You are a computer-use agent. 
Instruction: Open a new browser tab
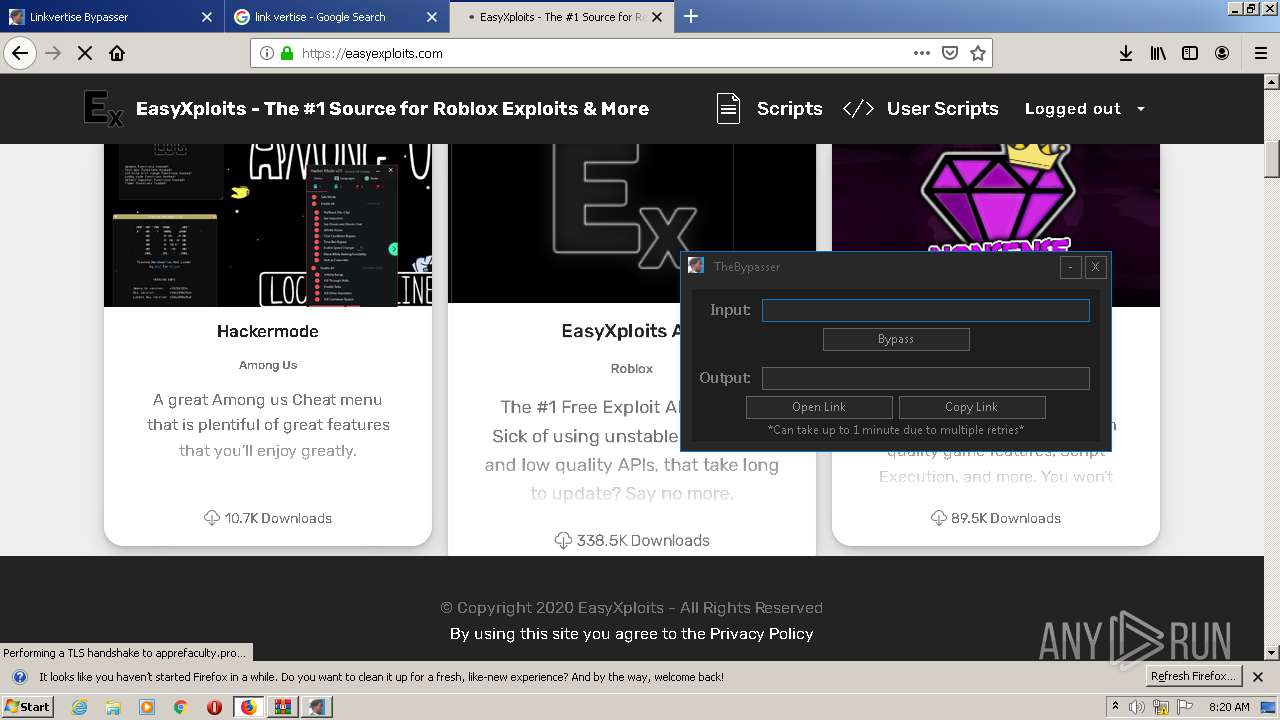[691, 16]
